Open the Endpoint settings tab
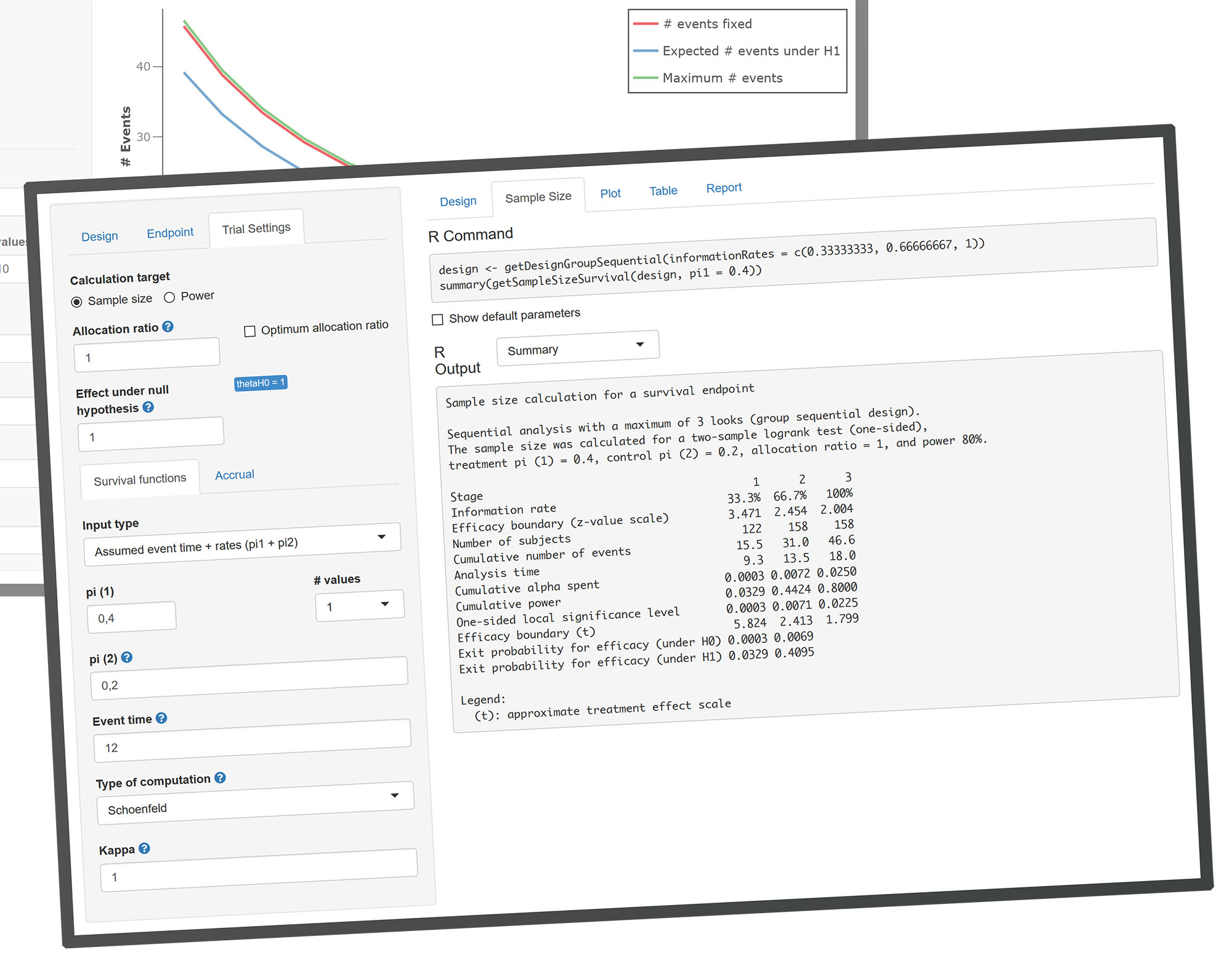Screen dimensions: 1232x958 (170, 233)
